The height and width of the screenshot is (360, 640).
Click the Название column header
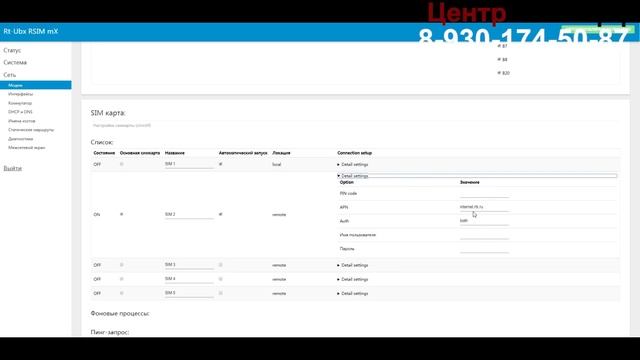(x=175, y=153)
